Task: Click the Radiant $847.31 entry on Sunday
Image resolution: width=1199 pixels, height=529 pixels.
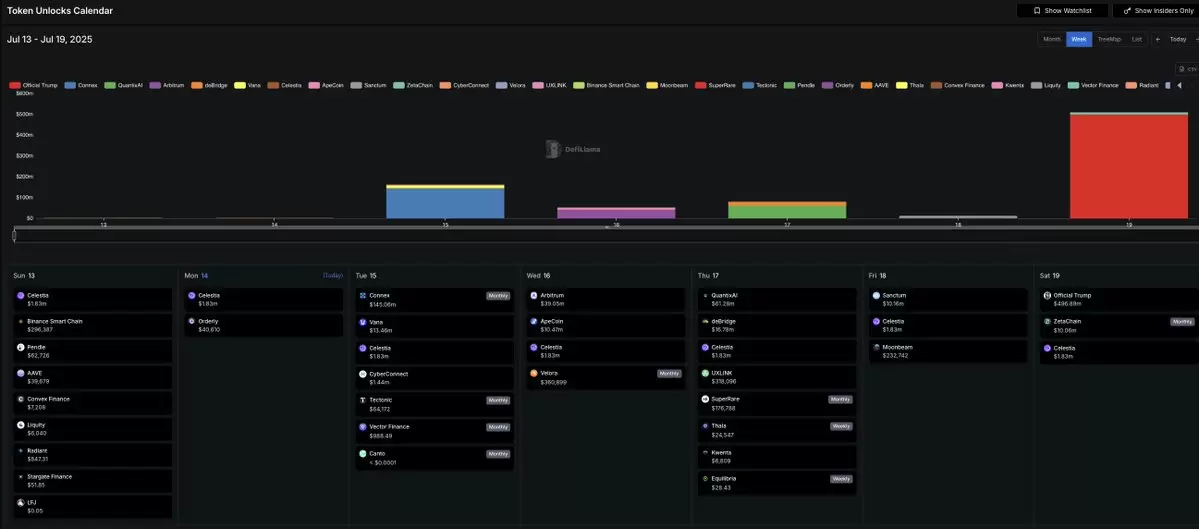Action: (x=93, y=455)
